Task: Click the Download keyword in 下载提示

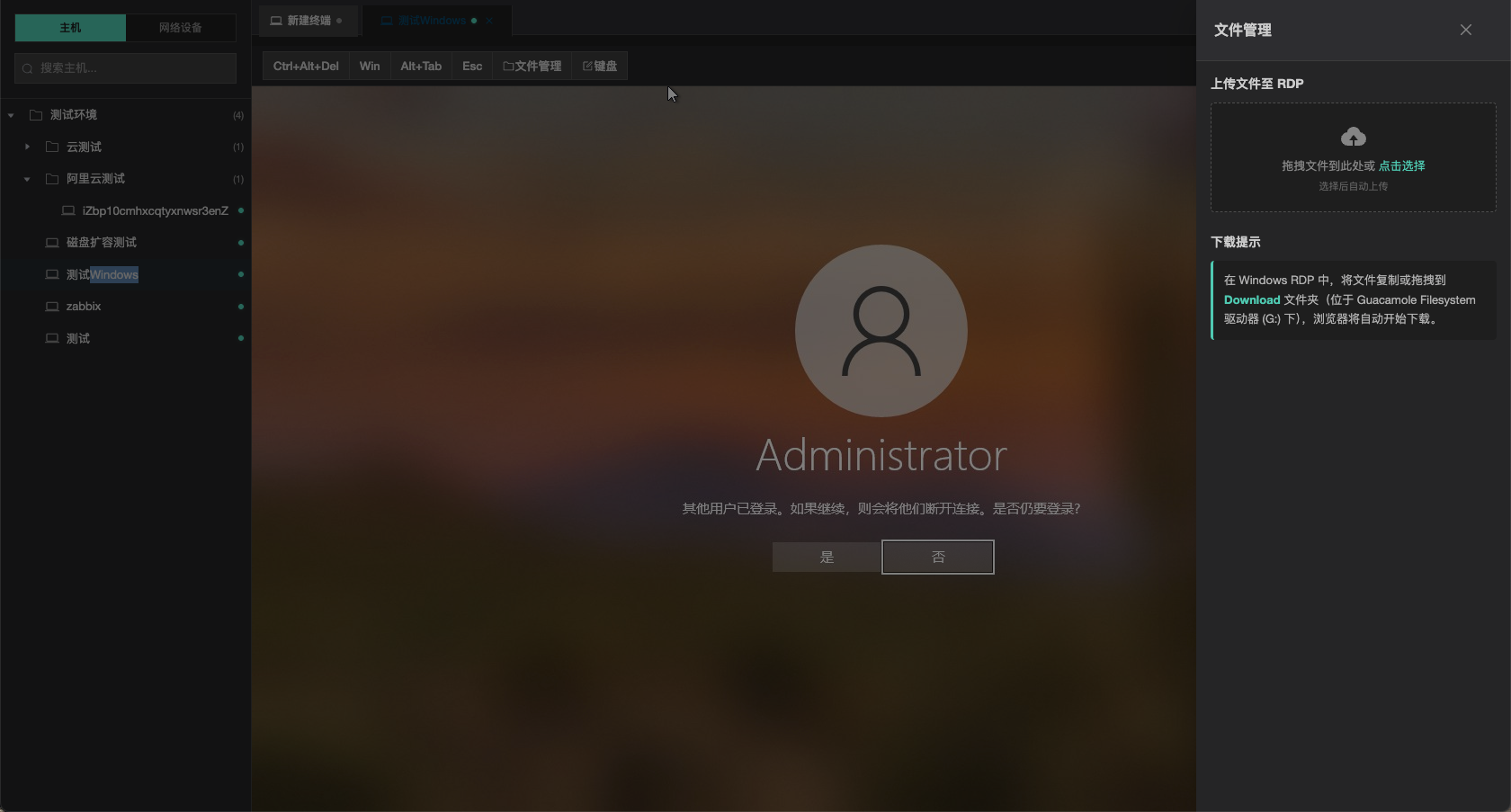Action: [1252, 299]
